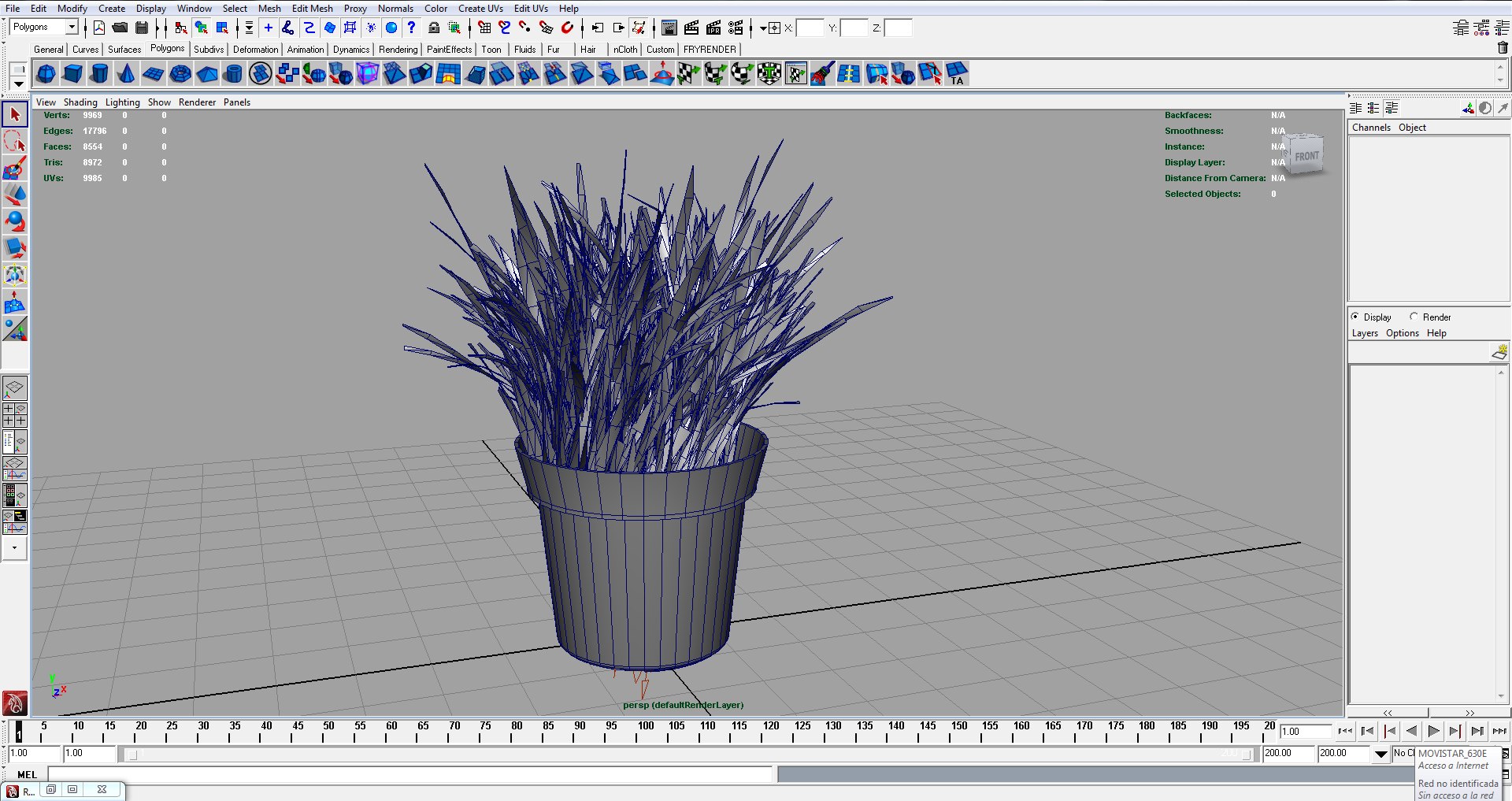Image resolution: width=1512 pixels, height=801 pixels.
Task: Click the range slider bar
Action: point(689,755)
